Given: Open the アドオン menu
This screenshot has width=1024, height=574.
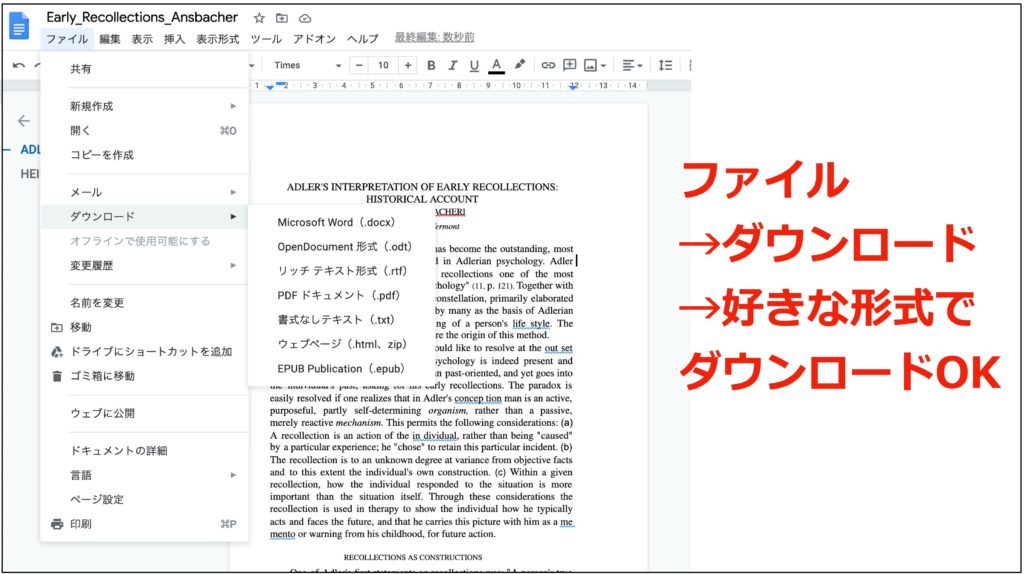Looking at the screenshot, I should point(314,39).
